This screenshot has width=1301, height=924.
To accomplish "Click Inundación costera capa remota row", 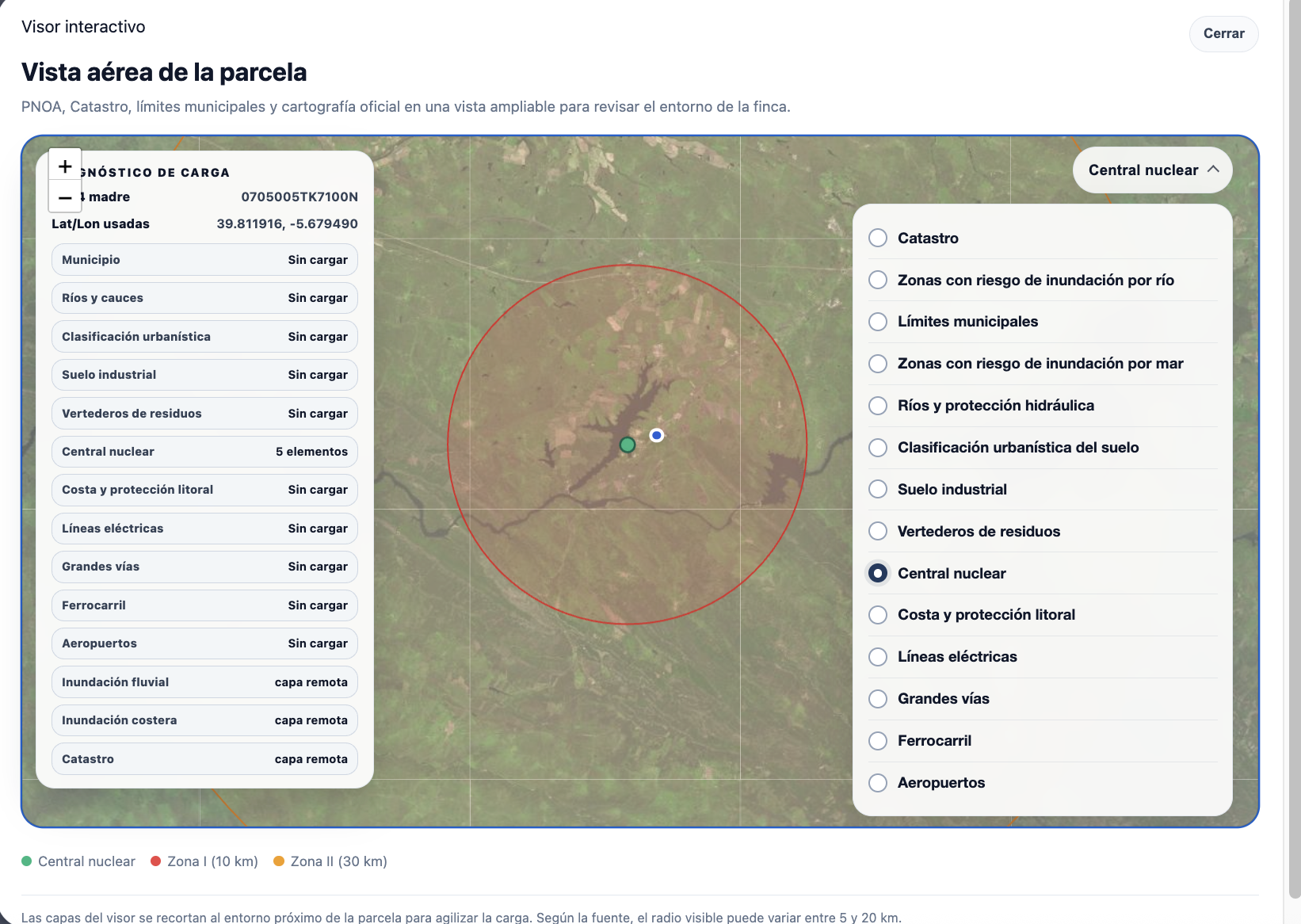I will (x=204, y=720).
